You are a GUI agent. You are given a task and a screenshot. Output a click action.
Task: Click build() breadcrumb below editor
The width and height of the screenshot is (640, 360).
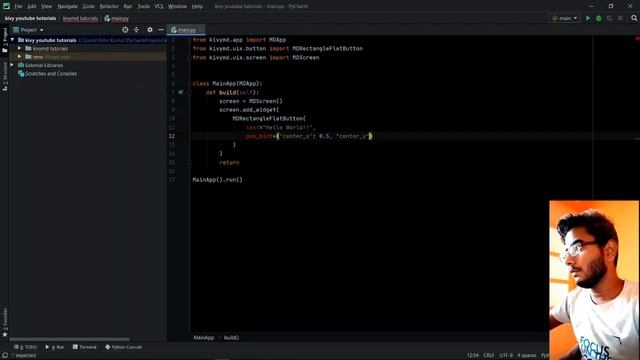231,338
